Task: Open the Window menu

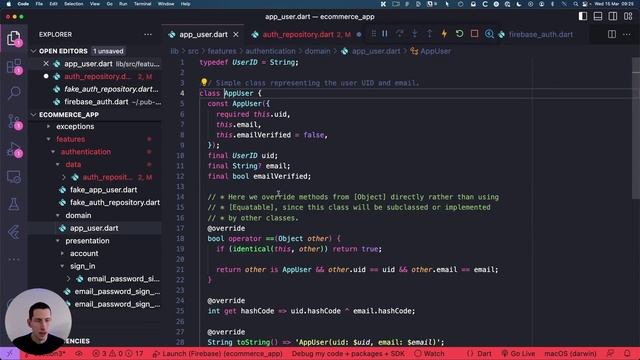Action: tap(166, 4)
